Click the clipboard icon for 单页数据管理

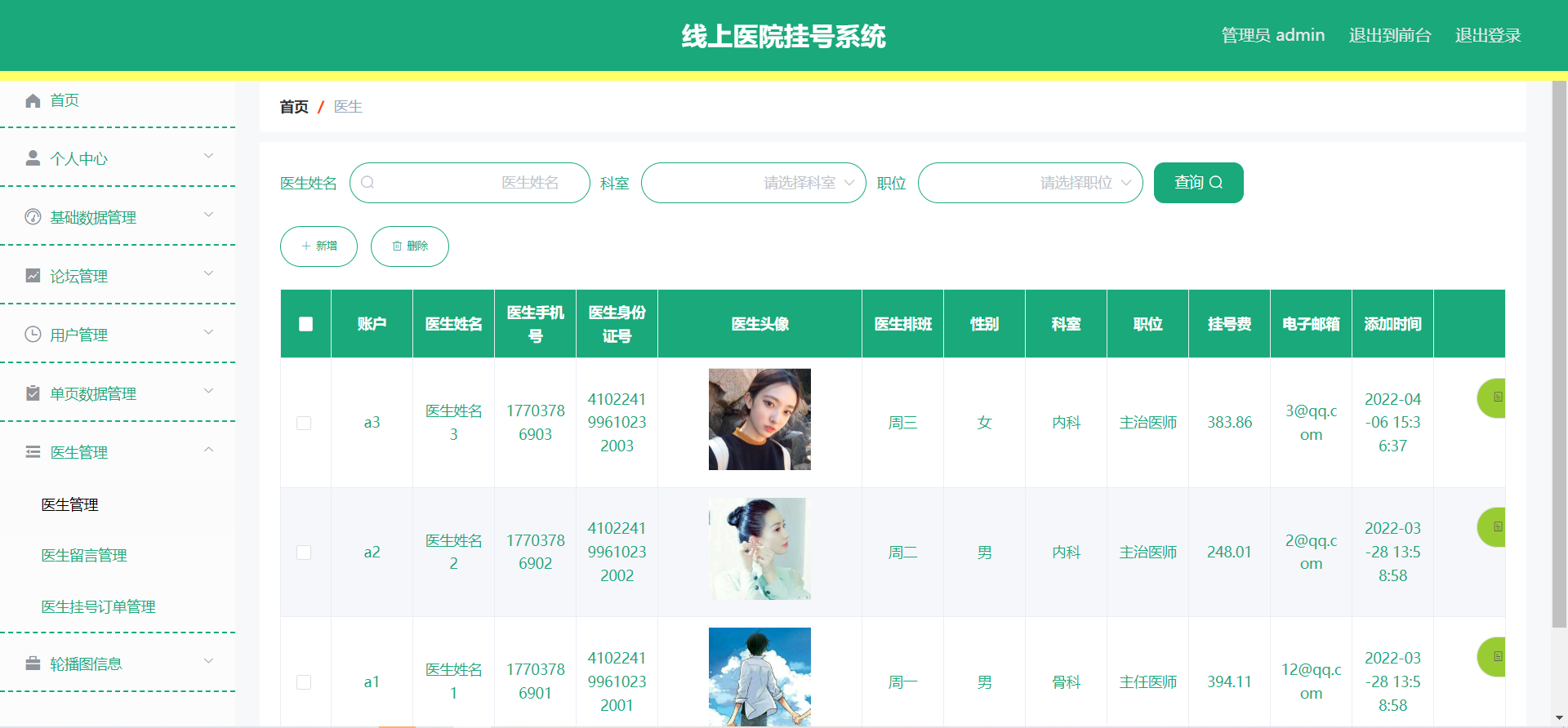pos(33,393)
